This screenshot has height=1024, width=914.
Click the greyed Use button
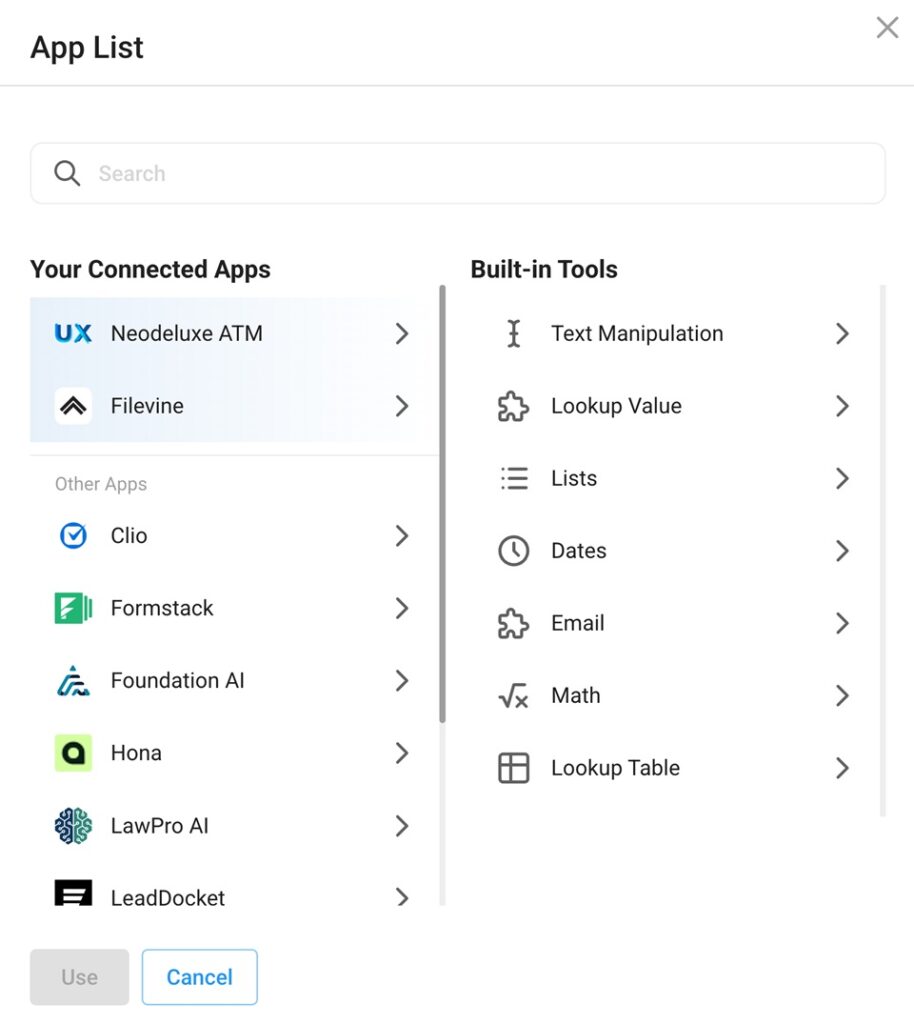(x=80, y=977)
